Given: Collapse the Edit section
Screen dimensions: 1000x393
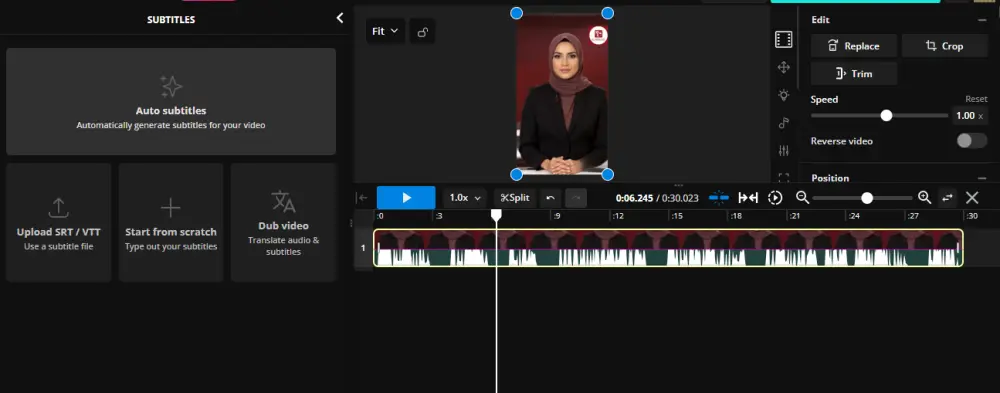Looking at the screenshot, I should (x=982, y=20).
